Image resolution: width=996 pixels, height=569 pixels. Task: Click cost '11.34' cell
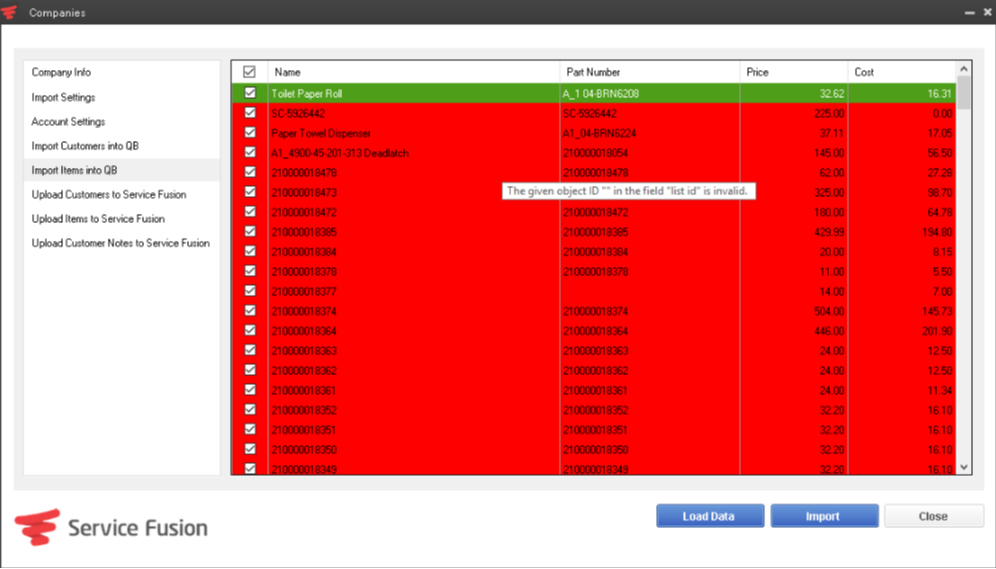901,391
